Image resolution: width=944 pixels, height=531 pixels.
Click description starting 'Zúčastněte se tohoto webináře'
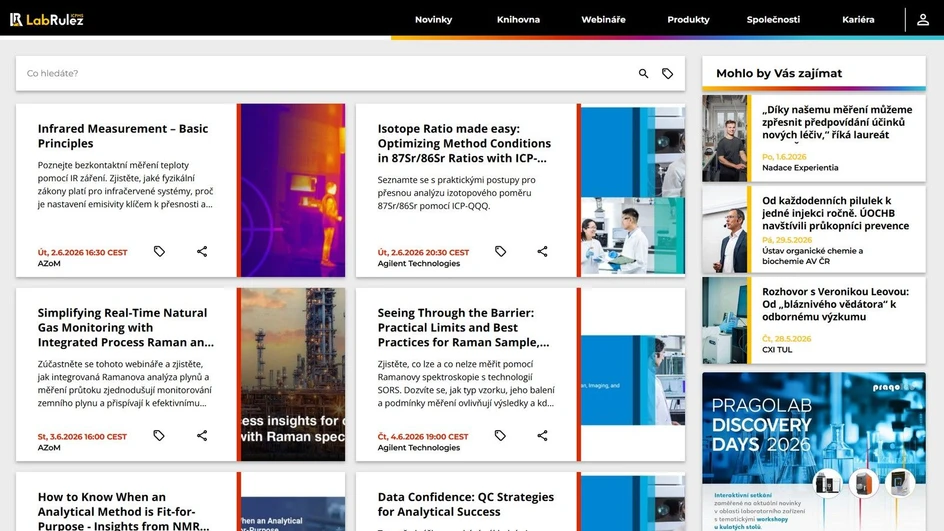(x=125, y=384)
